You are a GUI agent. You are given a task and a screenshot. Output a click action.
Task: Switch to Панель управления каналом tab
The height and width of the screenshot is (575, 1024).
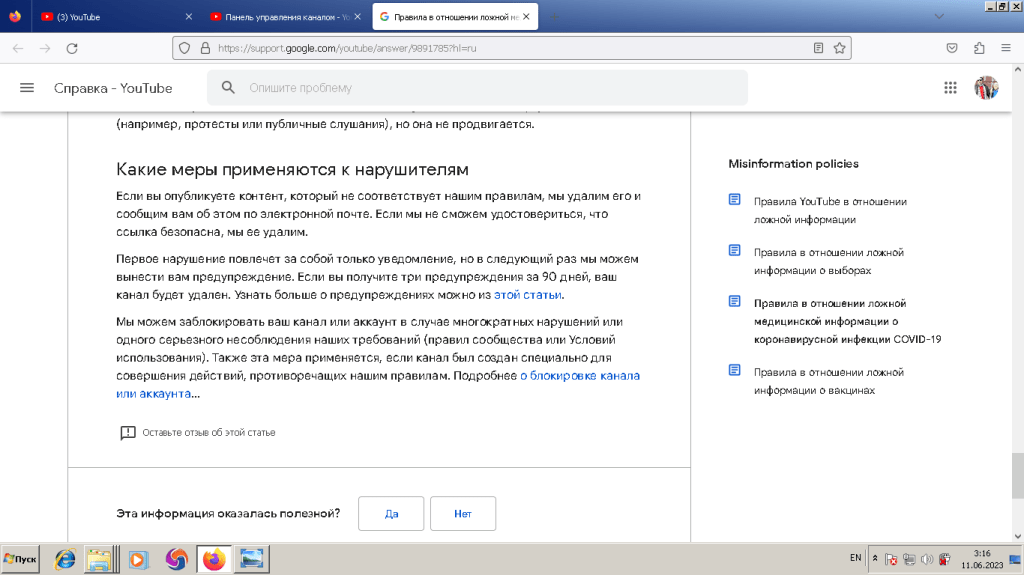pyautogui.click(x=280, y=17)
